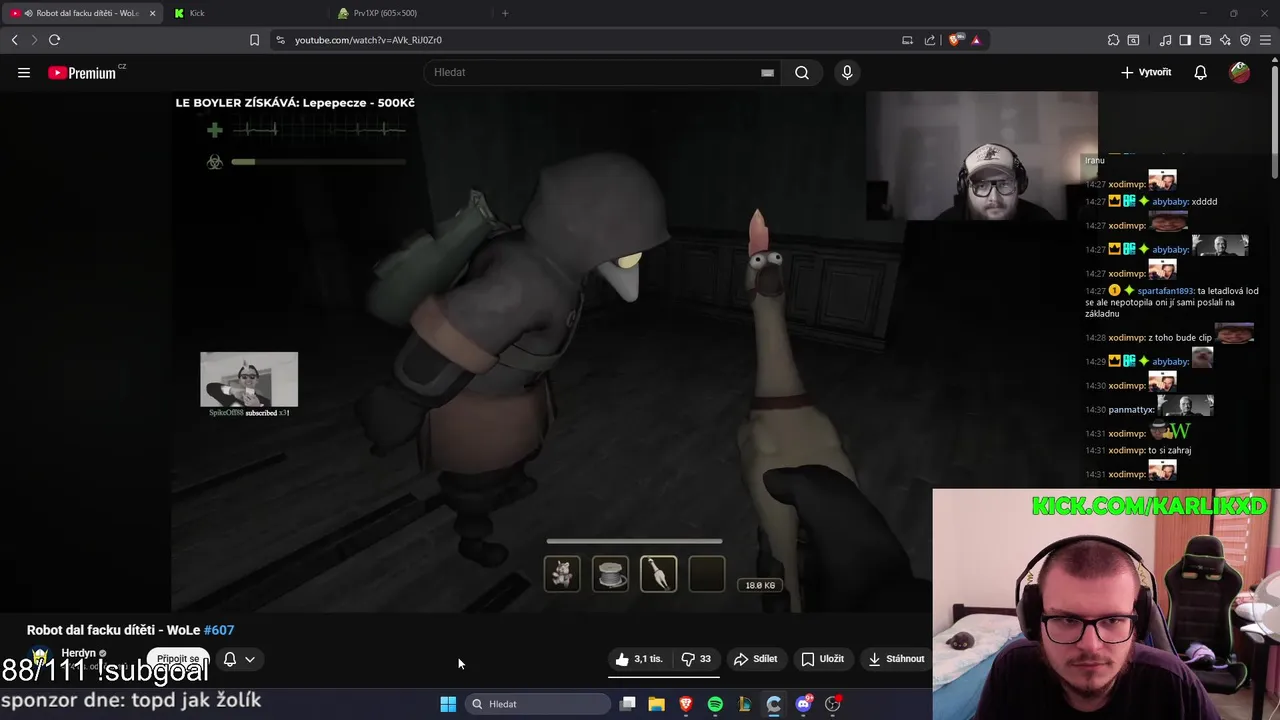This screenshot has height=720, width=1280.
Task: Toggle the Brave sidebar panel
Action: click(1185, 40)
